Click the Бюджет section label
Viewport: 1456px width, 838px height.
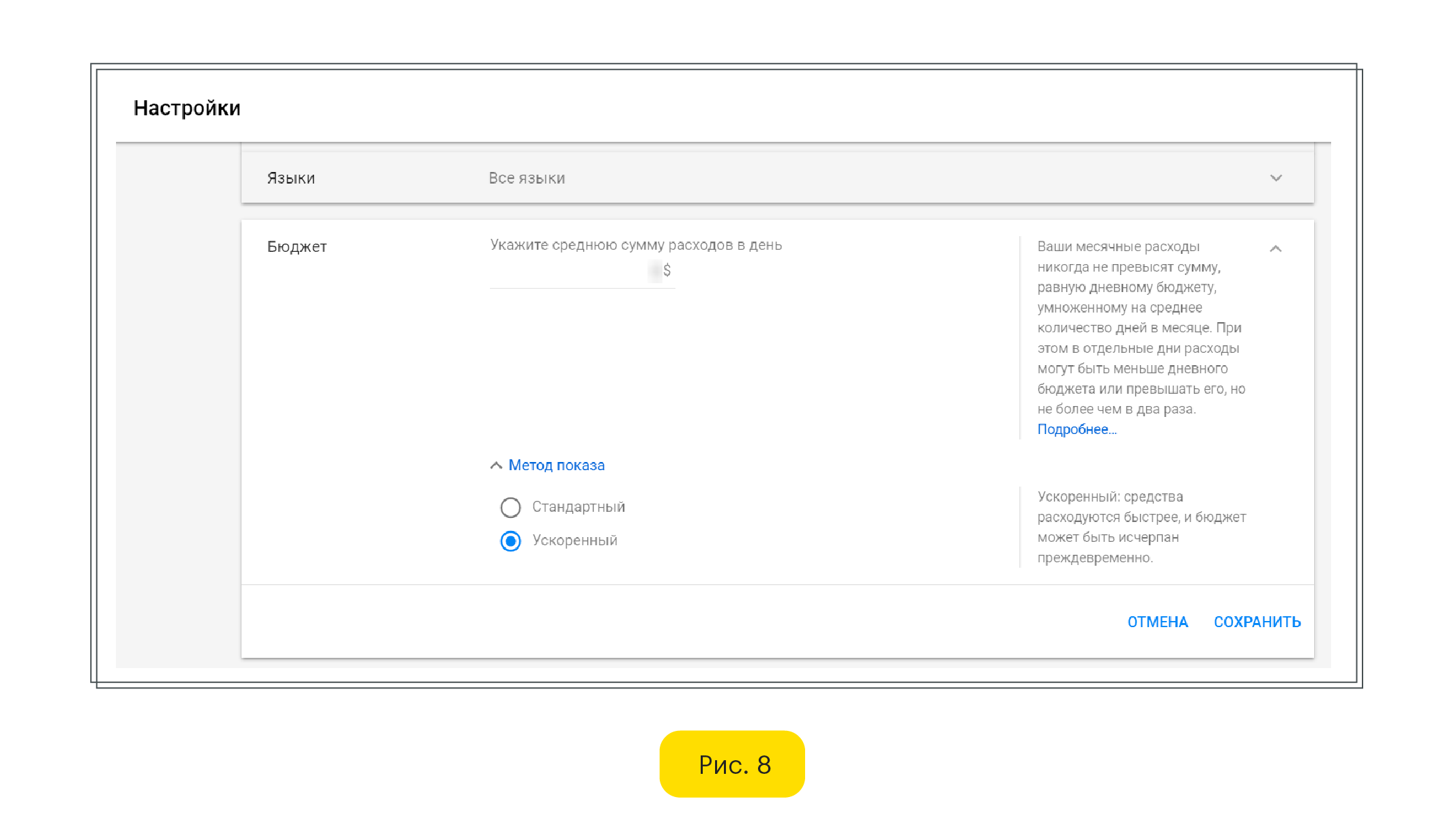[297, 247]
